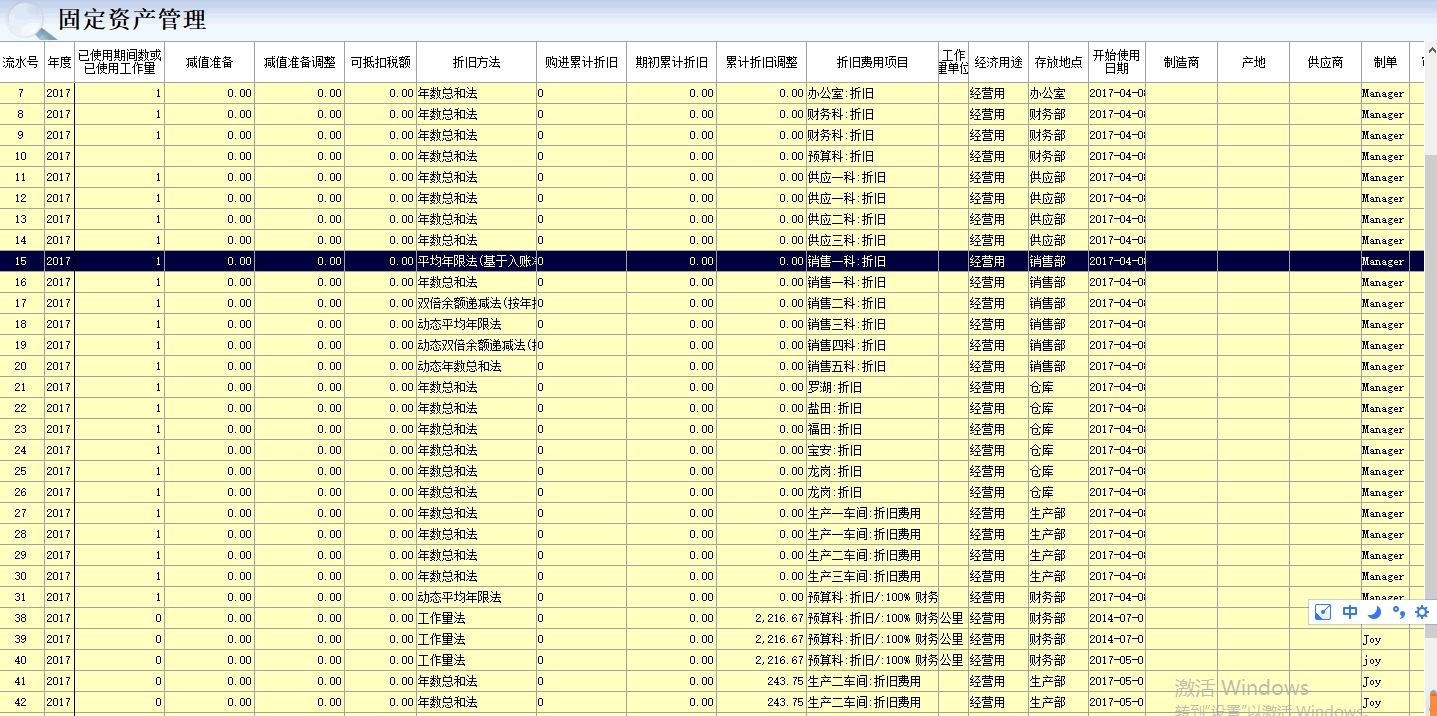Screen dimensions: 1437x716
Task: Click the 仓库 location cell in row 21
Action: point(1058,387)
